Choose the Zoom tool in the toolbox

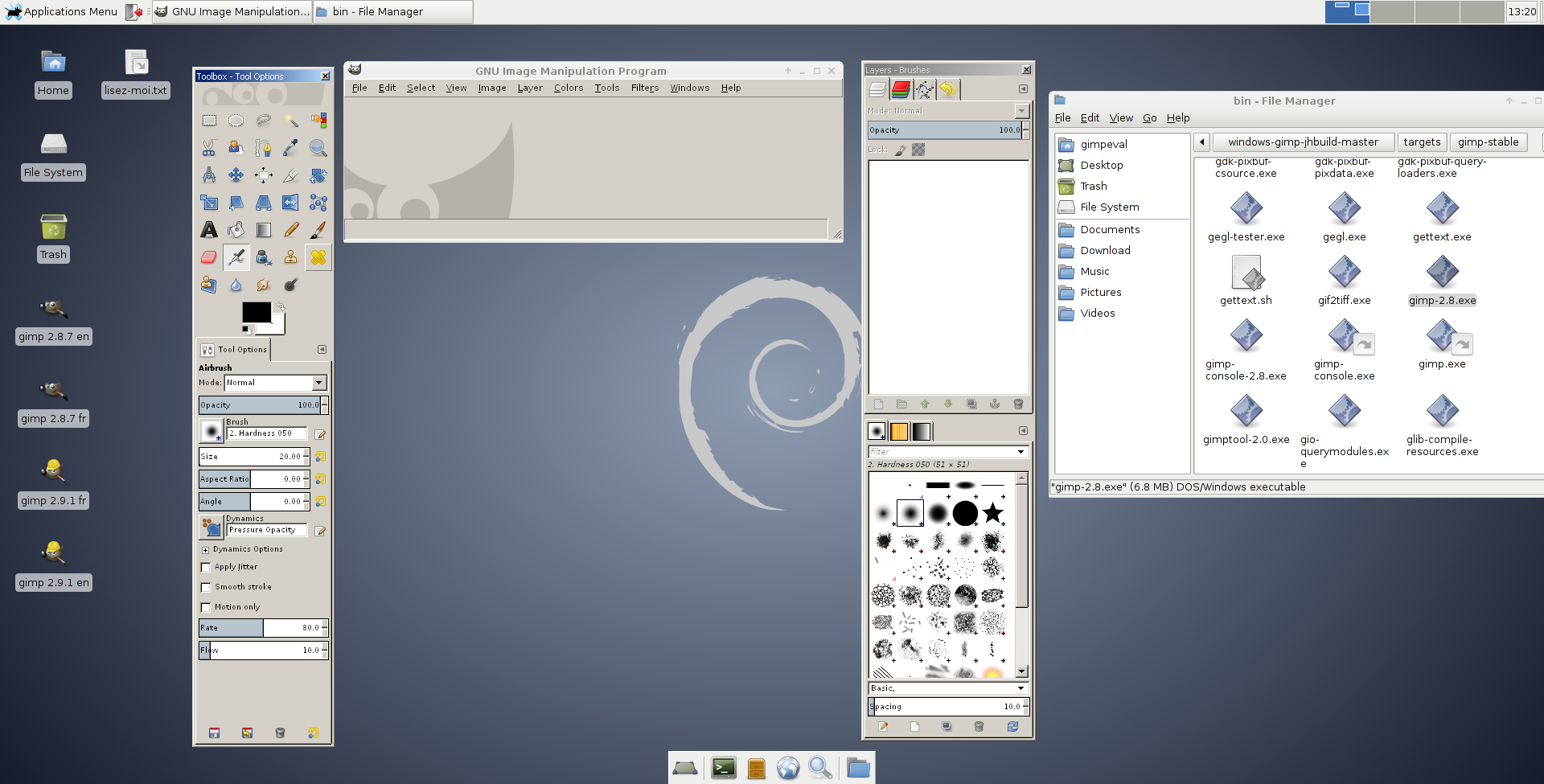coord(318,148)
